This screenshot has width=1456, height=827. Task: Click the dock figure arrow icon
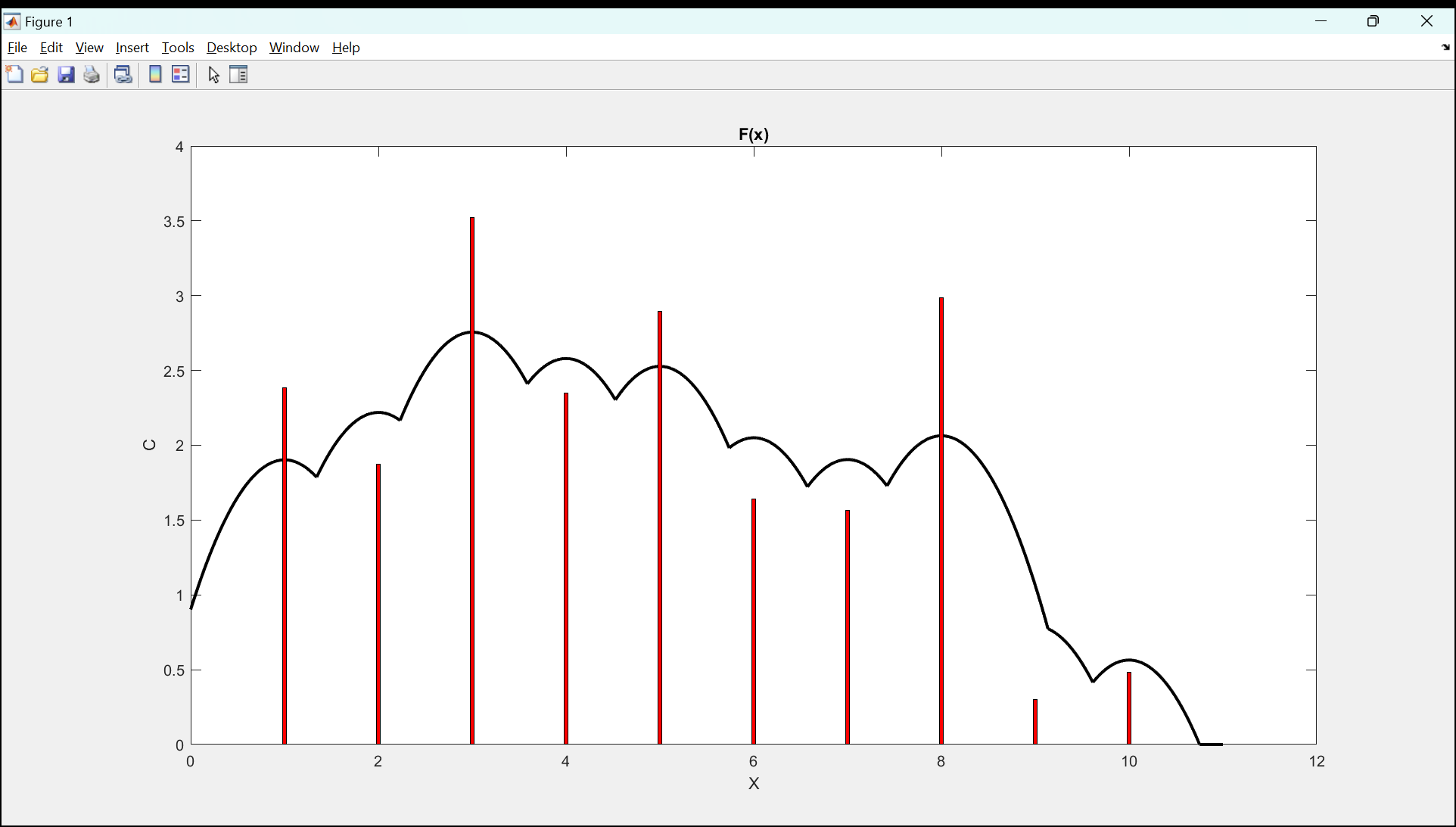(1445, 48)
